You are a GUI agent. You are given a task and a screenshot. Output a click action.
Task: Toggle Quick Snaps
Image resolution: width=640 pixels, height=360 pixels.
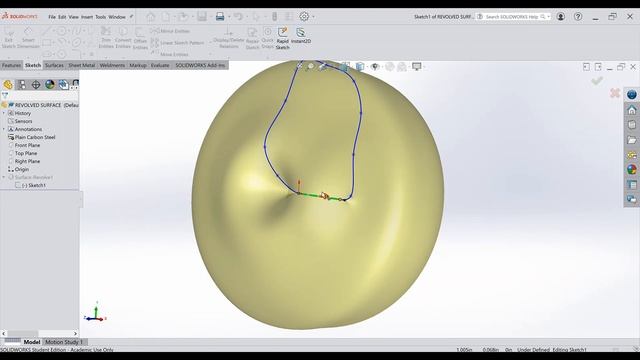(267, 38)
